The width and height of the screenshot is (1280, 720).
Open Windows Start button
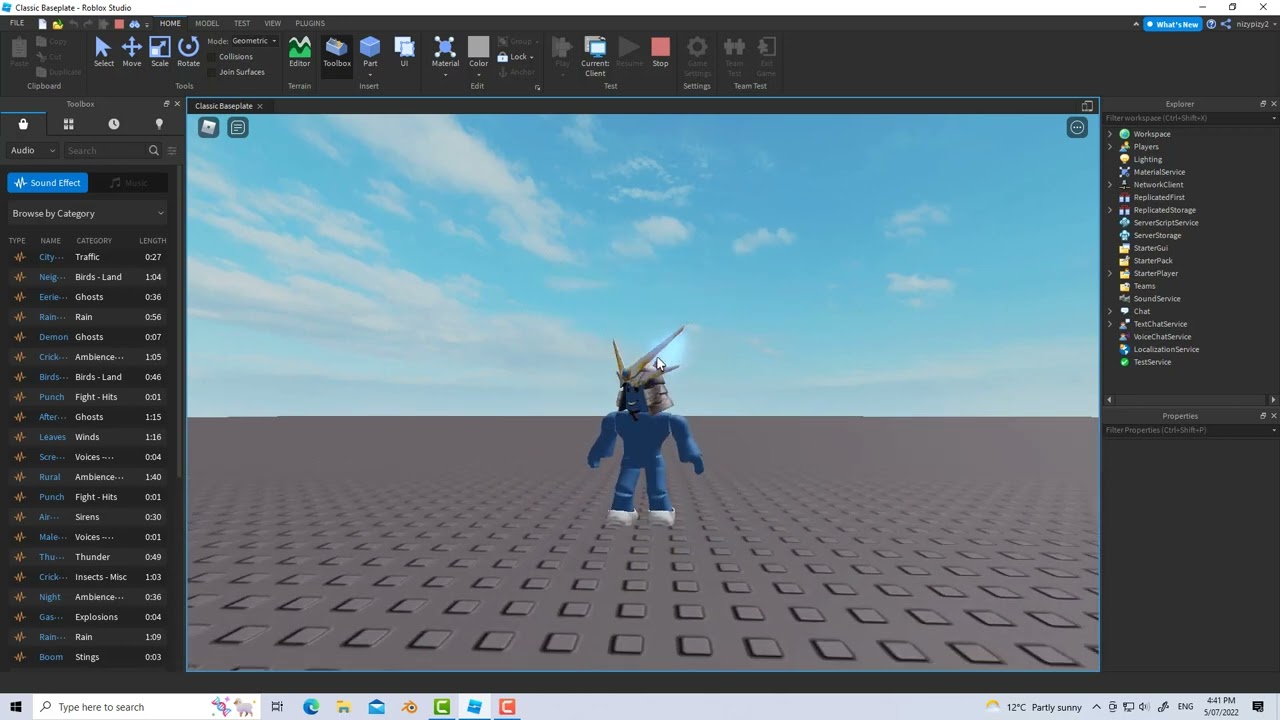(x=15, y=707)
